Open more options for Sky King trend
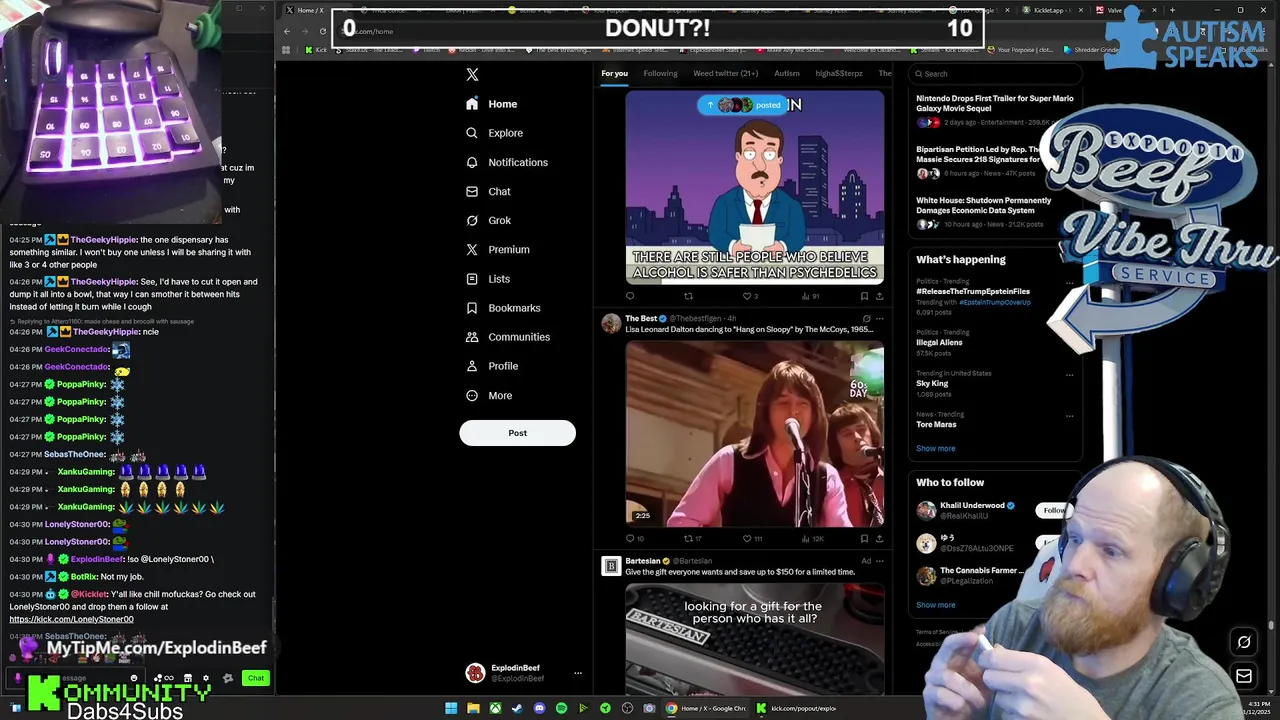Viewport: 1280px width, 720px height. 1069,375
